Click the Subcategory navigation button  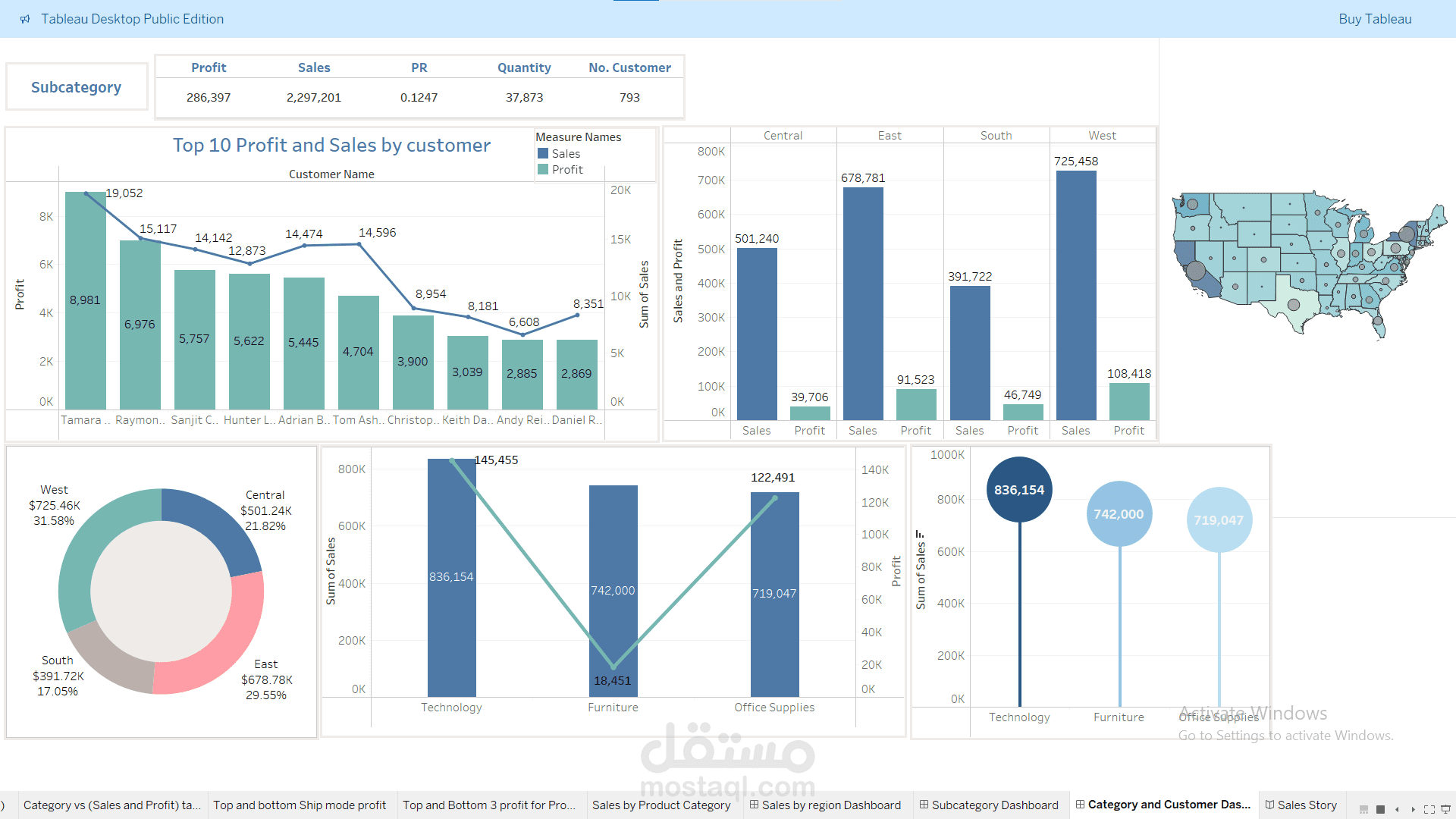click(76, 87)
